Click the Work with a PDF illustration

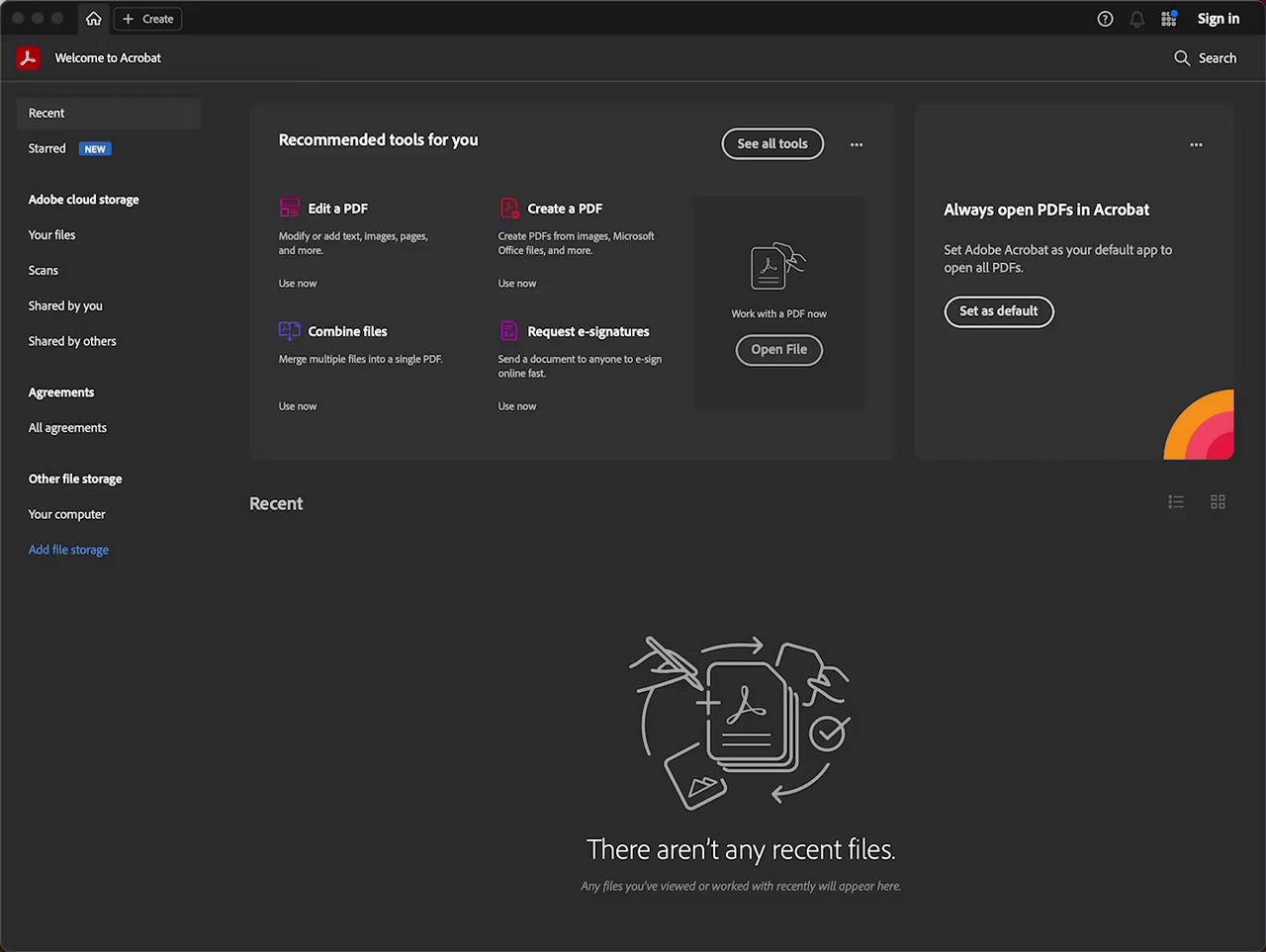(778, 265)
